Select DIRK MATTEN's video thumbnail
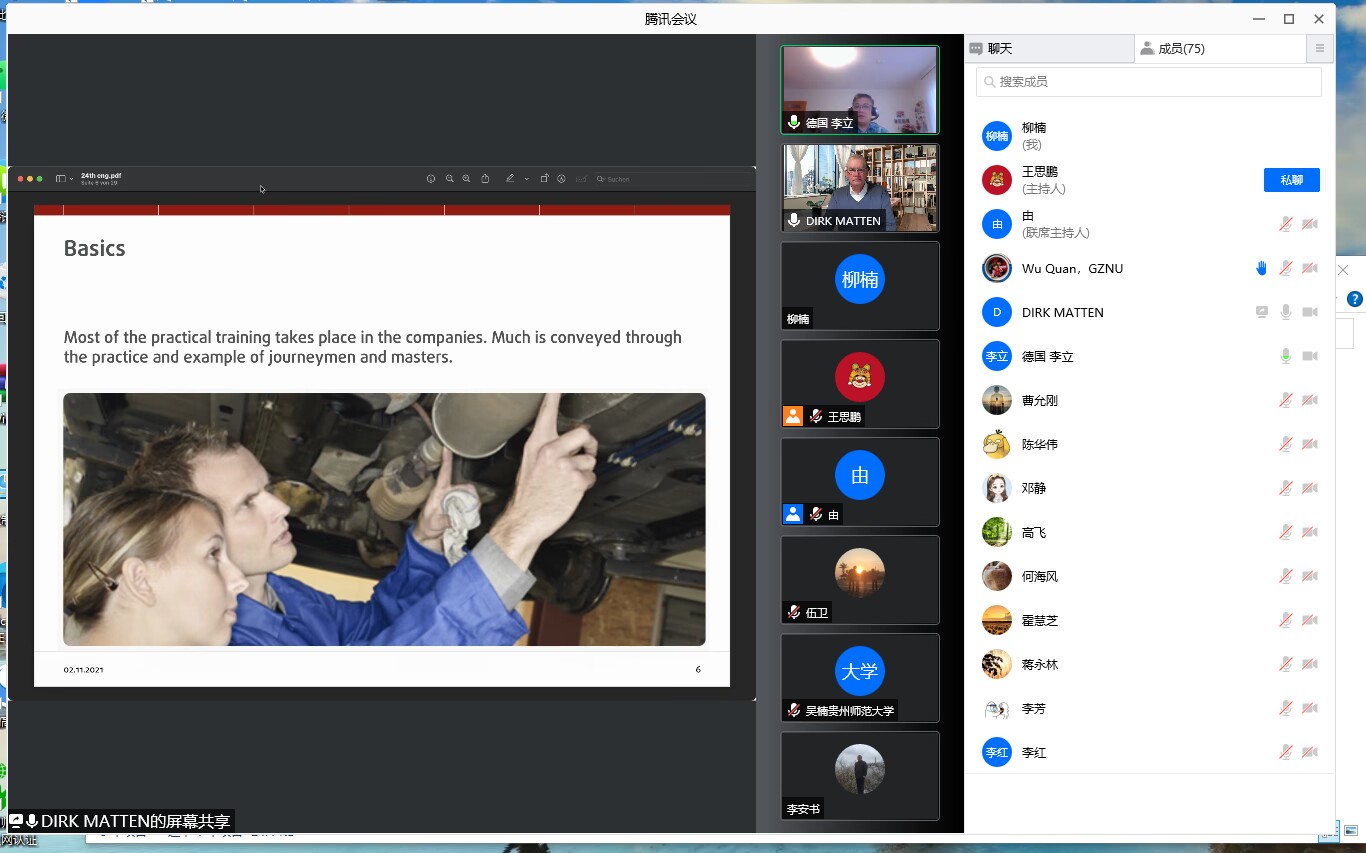Viewport: 1366px width, 853px height. [x=859, y=187]
